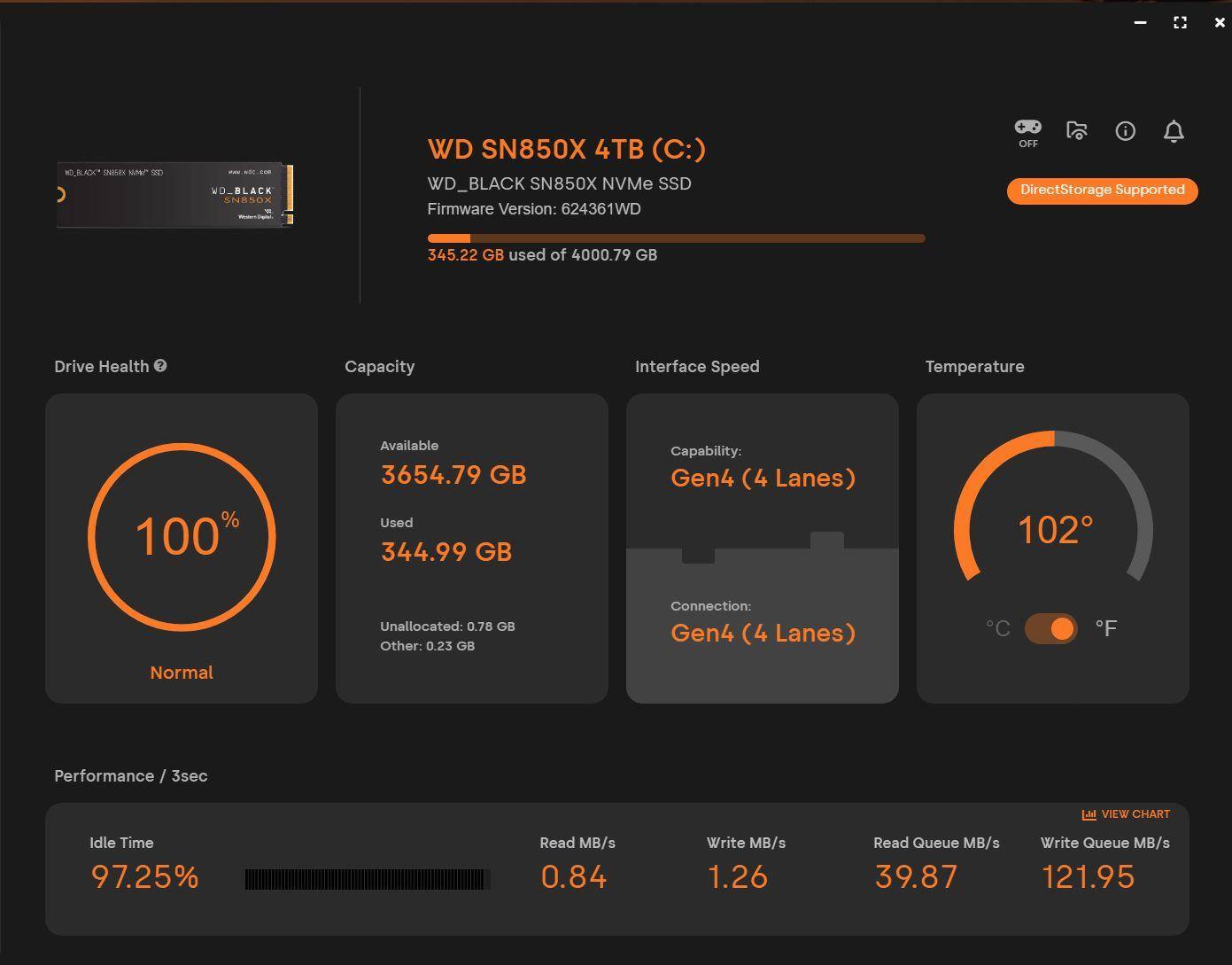Click the 100% drive health circle

[182, 537]
